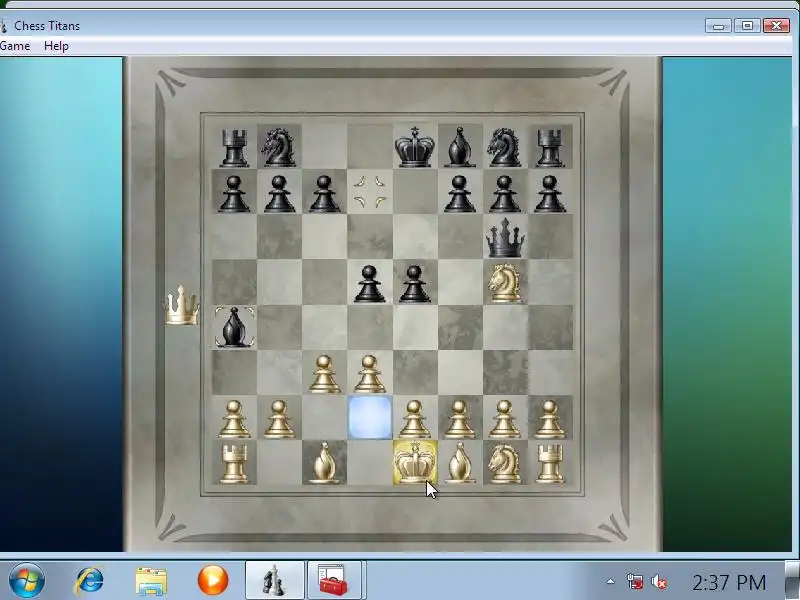Select the black pawn on c7
The height and width of the screenshot is (600, 800).
[x=324, y=194]
